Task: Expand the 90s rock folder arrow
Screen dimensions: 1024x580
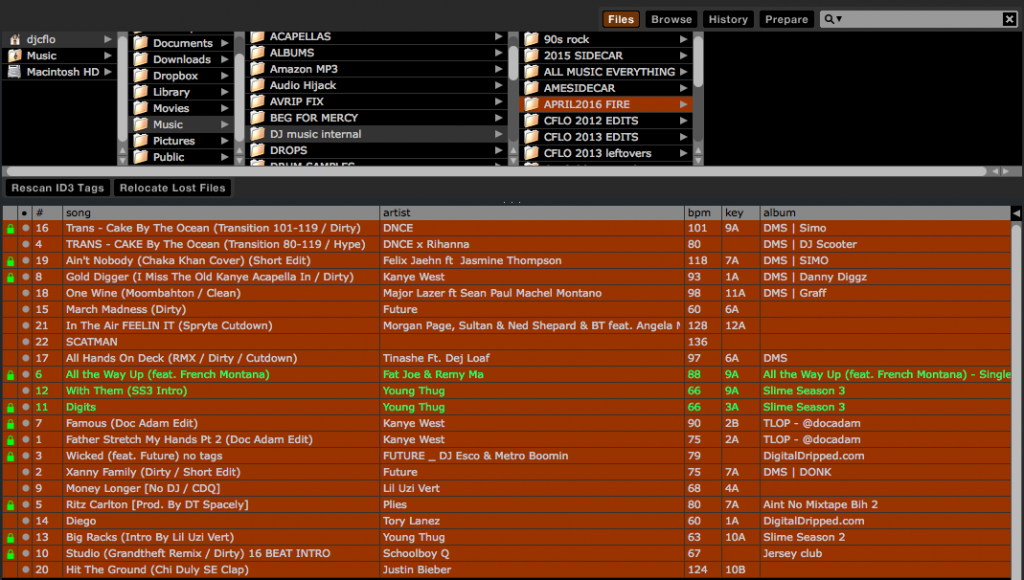Action: (683, 39)
